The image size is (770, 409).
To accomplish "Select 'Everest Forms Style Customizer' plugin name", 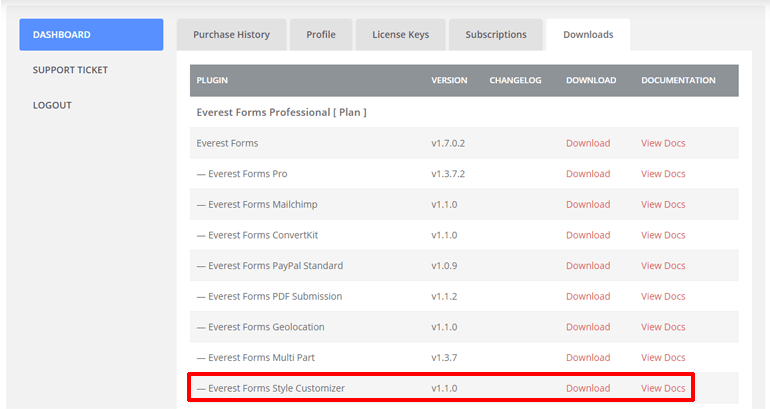I will coord(276,388).
